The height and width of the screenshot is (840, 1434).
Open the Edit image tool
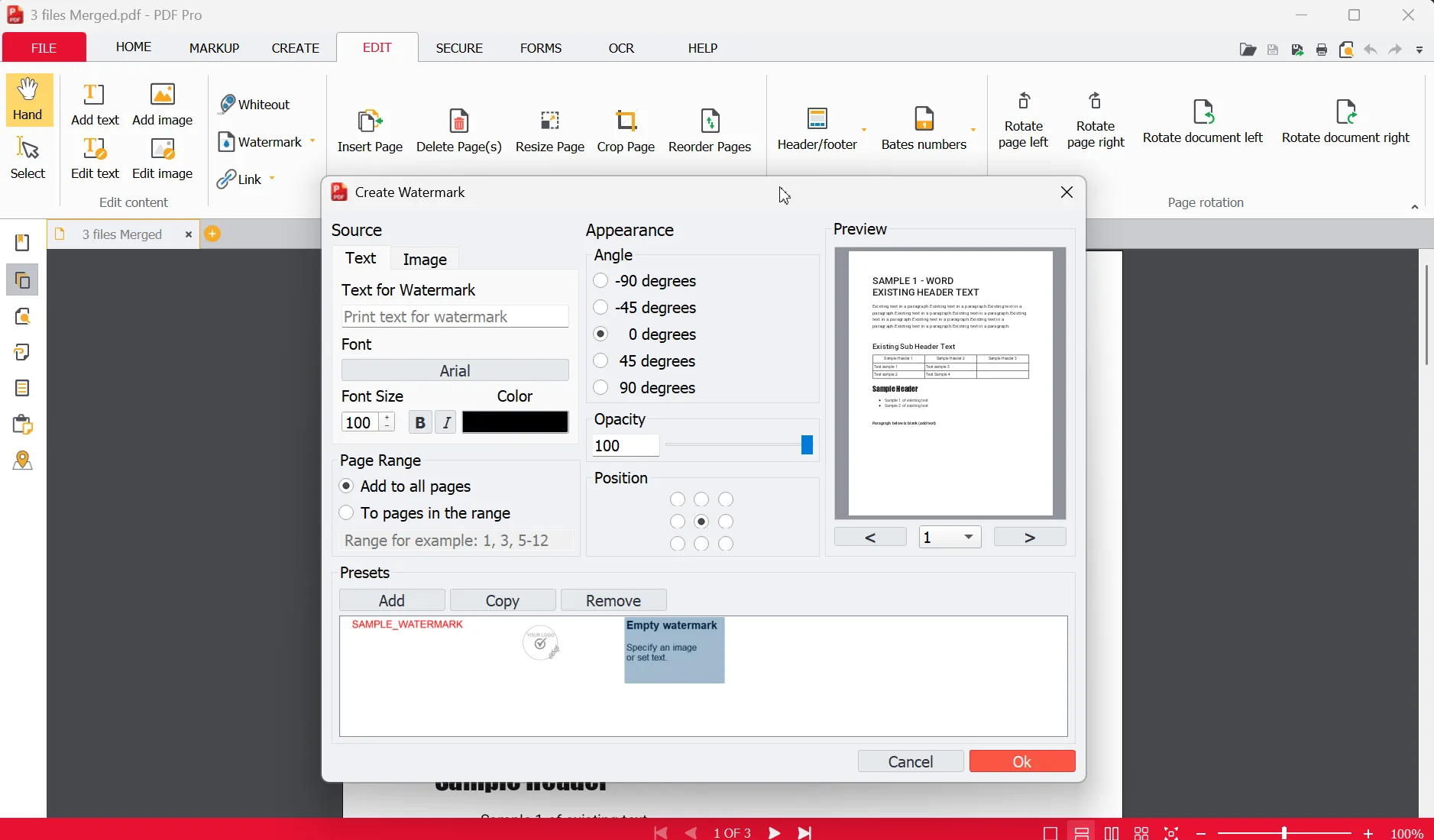coord(163,158)
